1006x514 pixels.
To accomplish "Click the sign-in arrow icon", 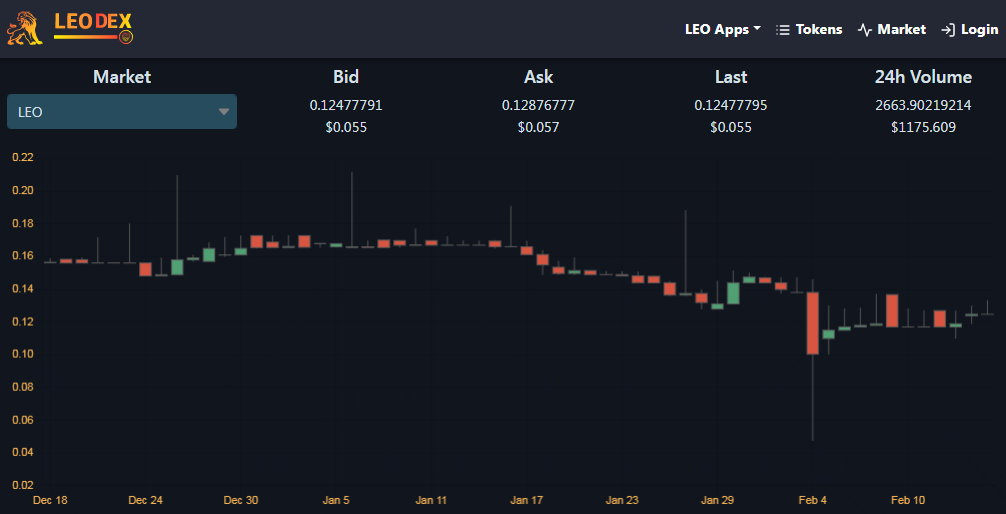I will (948, 30).
